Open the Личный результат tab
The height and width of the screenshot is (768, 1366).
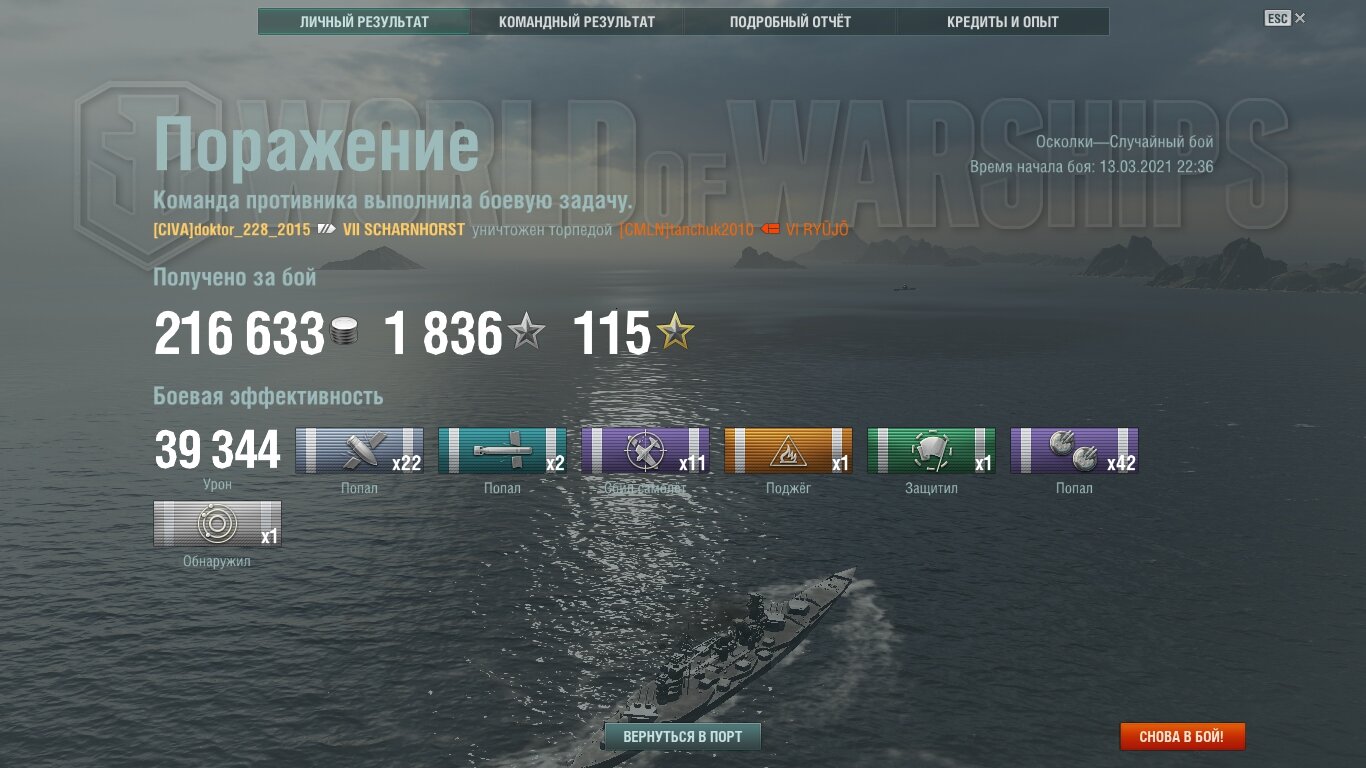click(x=364, y=21)
